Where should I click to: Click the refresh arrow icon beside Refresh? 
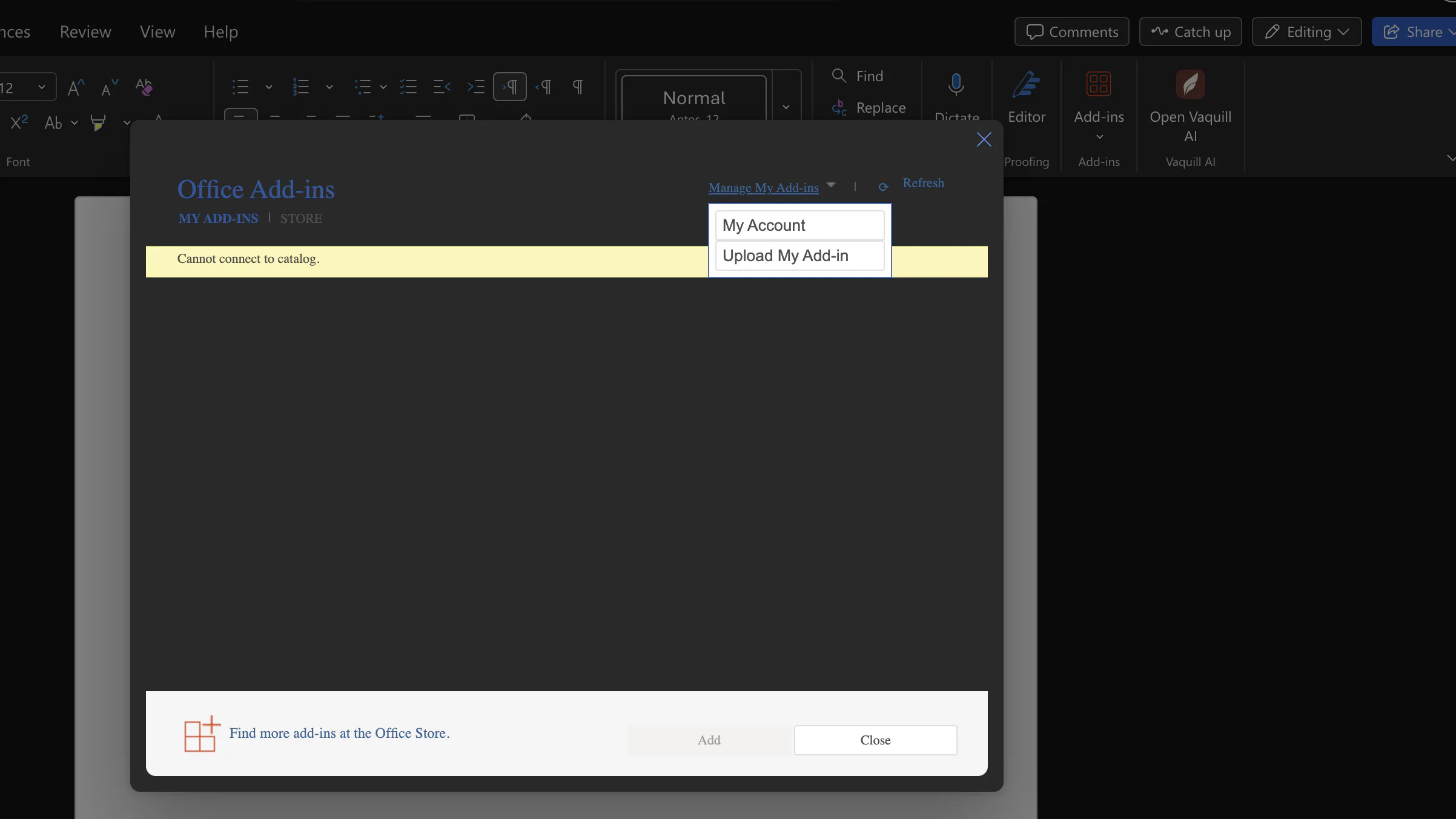(884, 187)
